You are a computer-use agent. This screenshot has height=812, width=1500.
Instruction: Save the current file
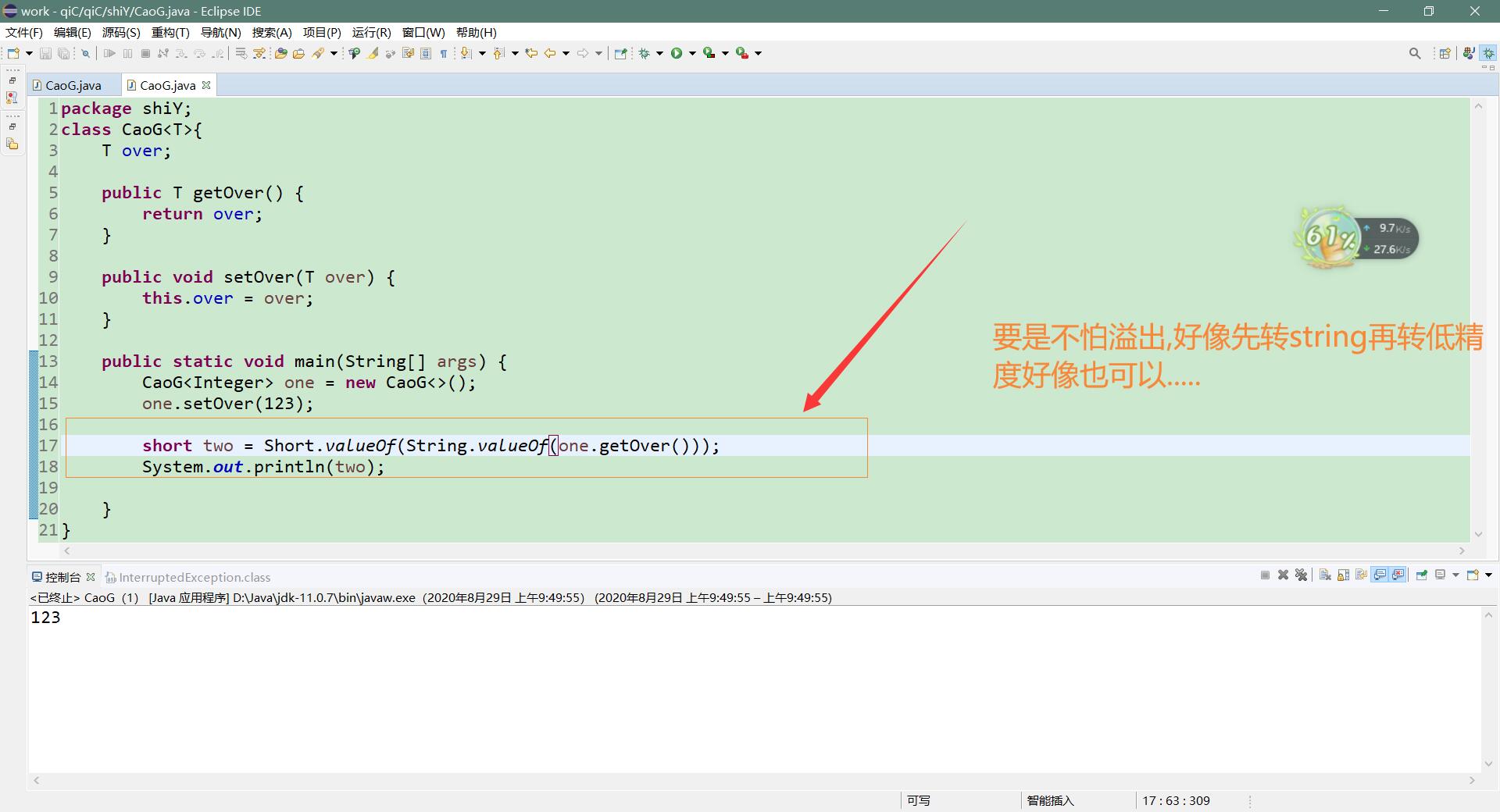point(45,53)
